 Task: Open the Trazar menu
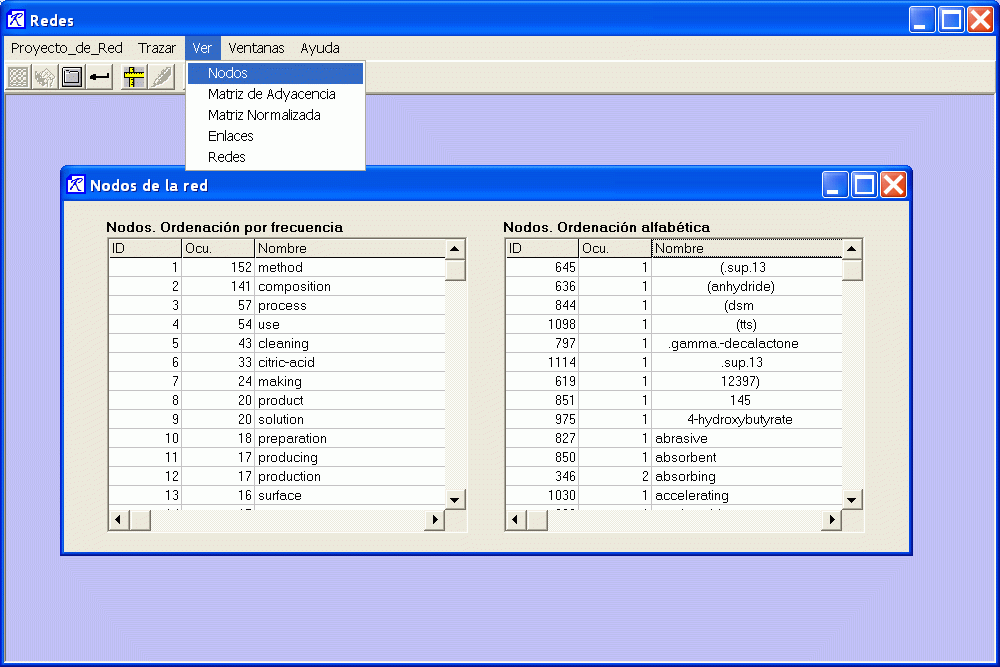pyautogui.click(x=157, y=48)
